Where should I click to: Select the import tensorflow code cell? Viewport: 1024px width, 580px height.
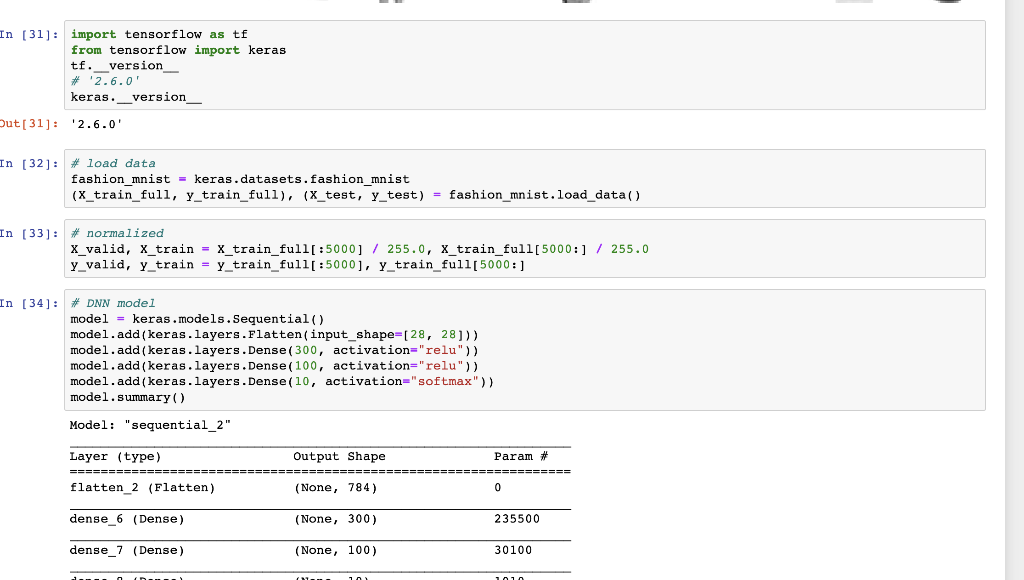pyautogui.click(x=400, y=65)
